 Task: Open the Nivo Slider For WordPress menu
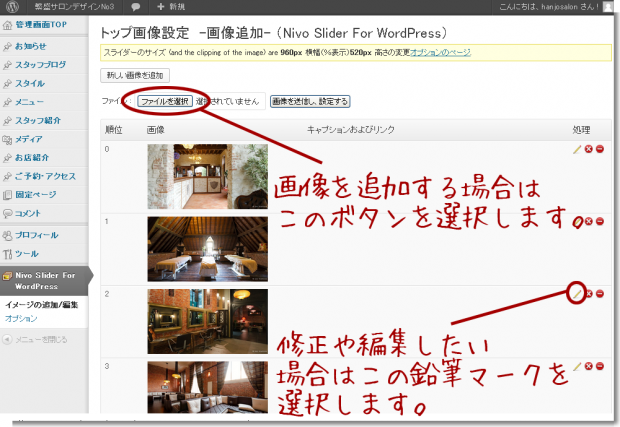(x=44, y=279)
